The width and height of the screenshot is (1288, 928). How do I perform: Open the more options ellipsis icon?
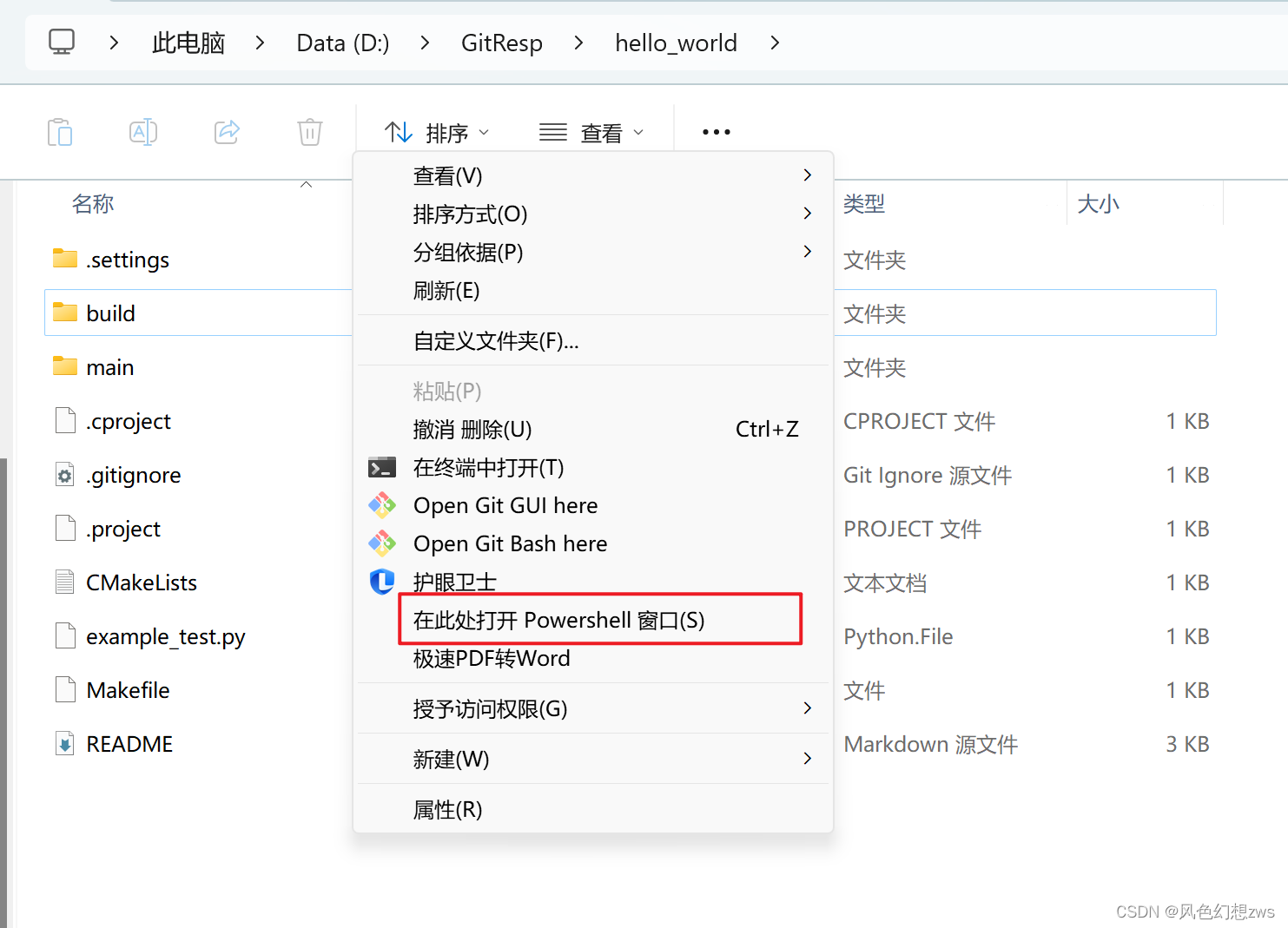coord(715,132)
